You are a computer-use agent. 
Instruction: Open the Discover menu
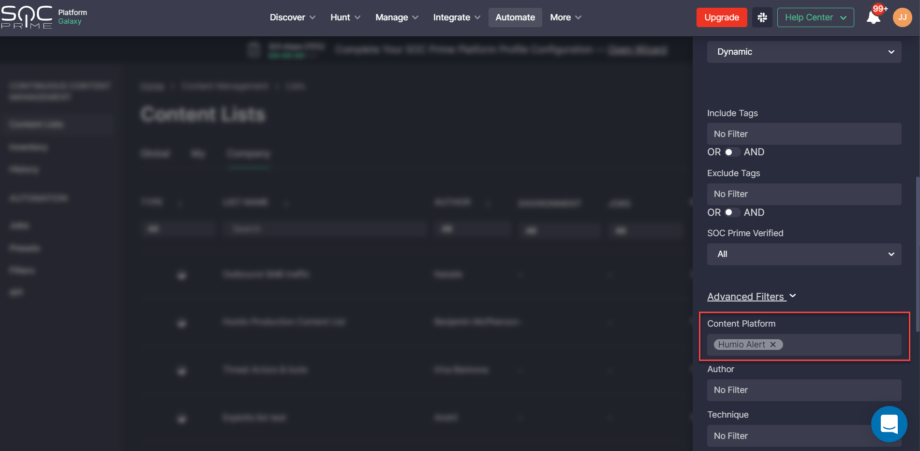point(292,17)
